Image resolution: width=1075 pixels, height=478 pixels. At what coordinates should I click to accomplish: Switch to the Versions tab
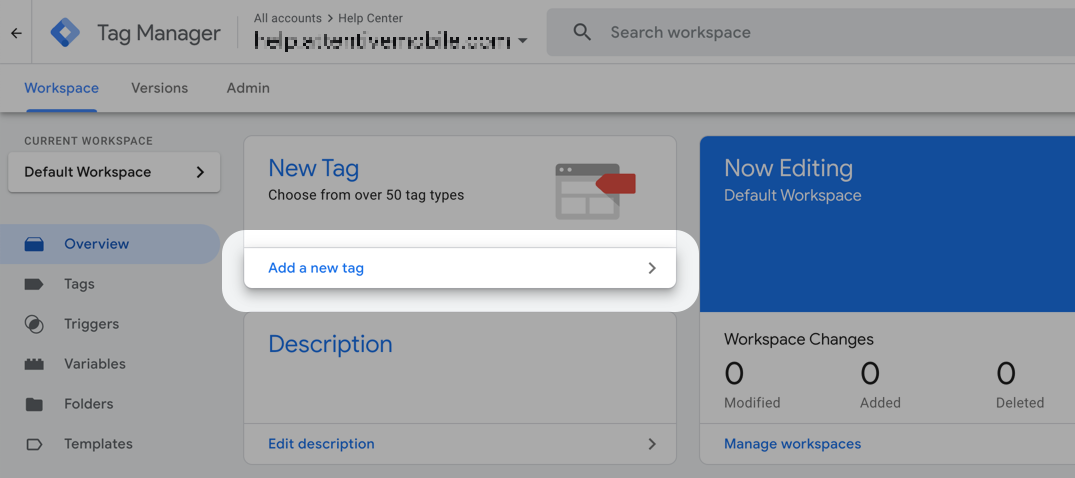coord(160,88)
